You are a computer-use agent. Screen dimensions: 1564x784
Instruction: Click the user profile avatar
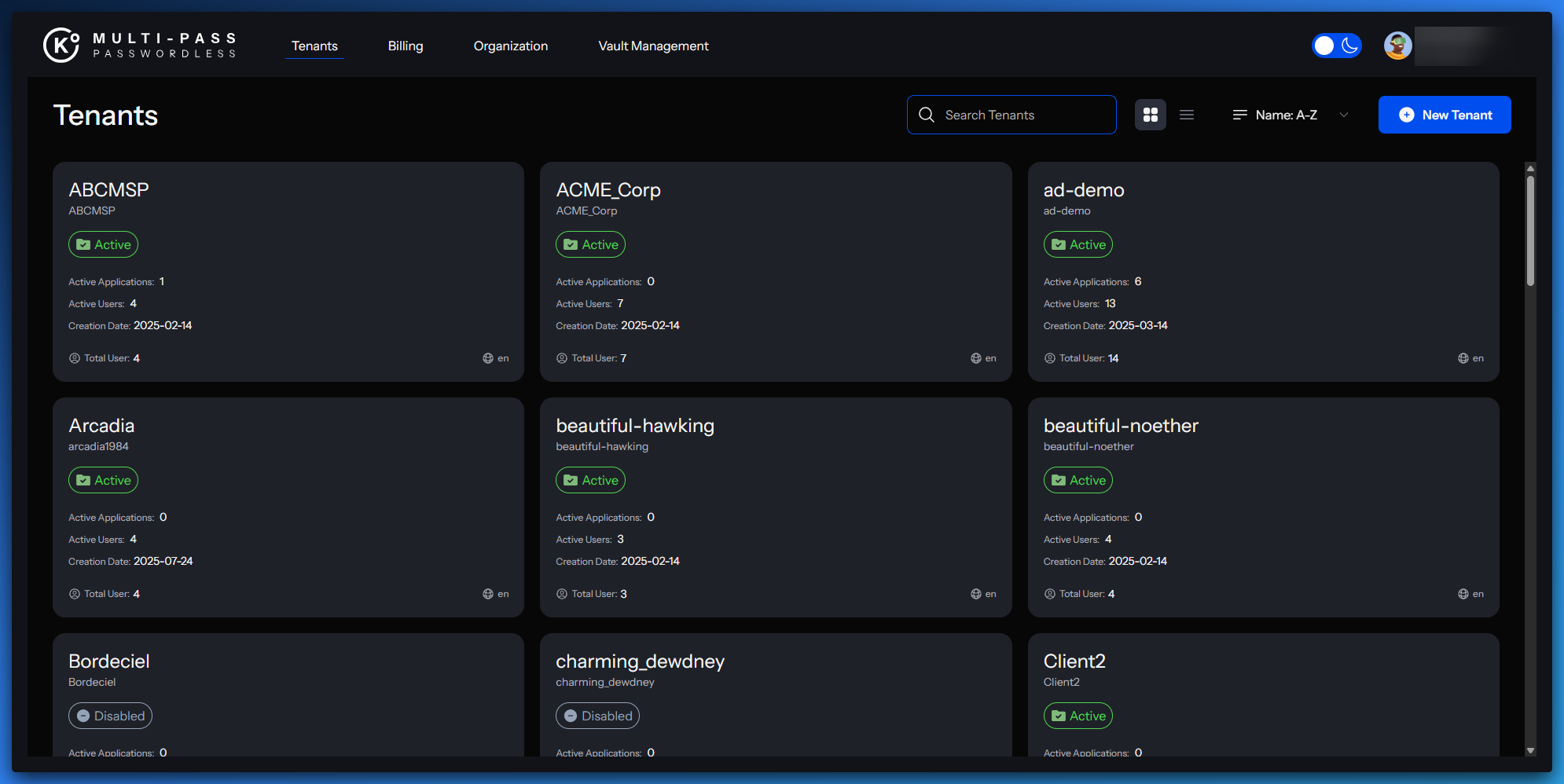click(x=1397, y=46)
